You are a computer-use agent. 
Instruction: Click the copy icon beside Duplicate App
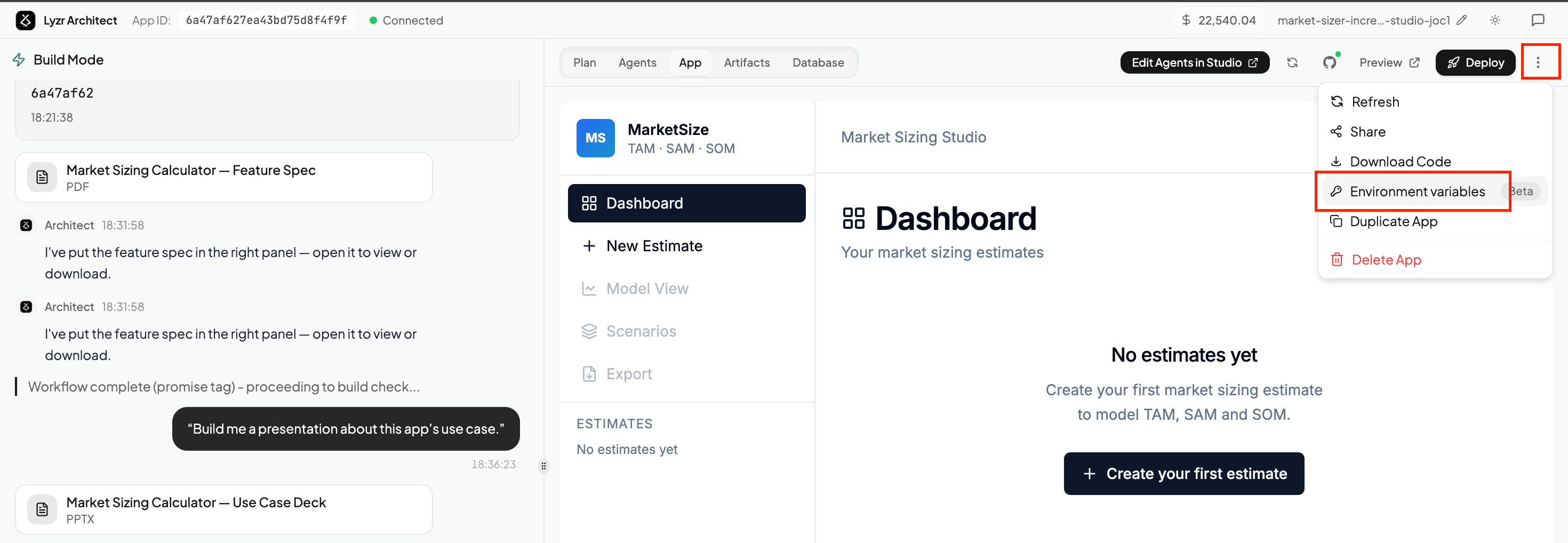(1336, 221)
